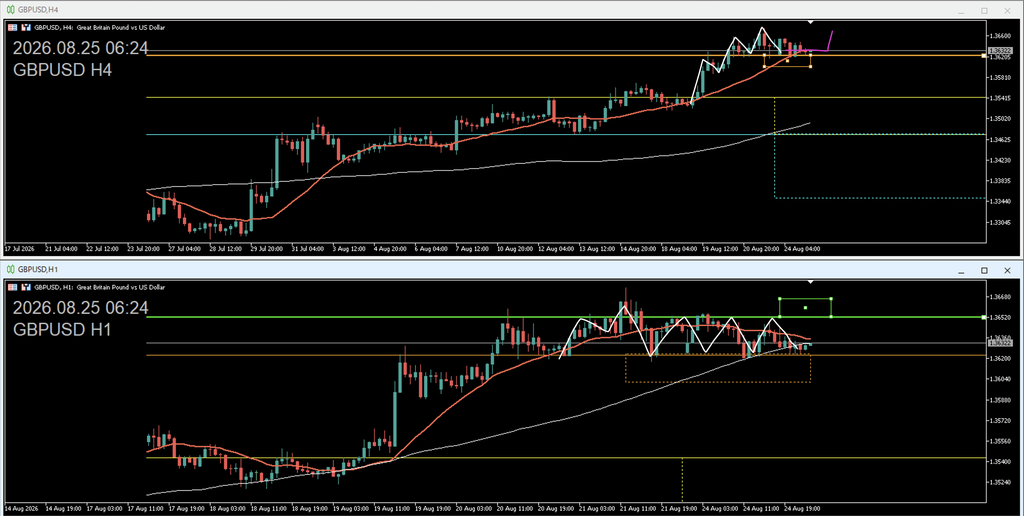
Task: Maximize the GBPUSD,H4 chart window
Action: click(984, 10)
